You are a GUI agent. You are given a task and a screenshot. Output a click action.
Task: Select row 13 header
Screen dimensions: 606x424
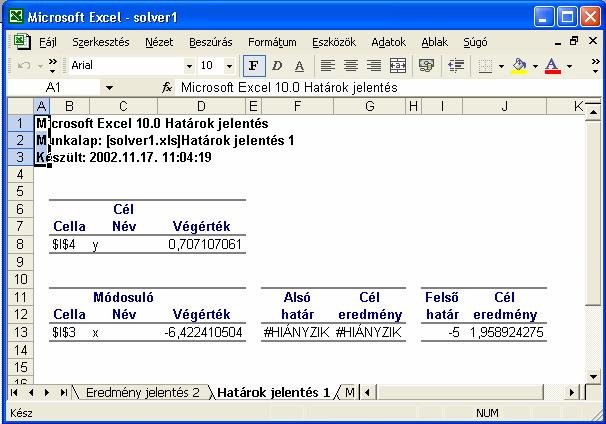pyautogui.click(x=20, y=332)
